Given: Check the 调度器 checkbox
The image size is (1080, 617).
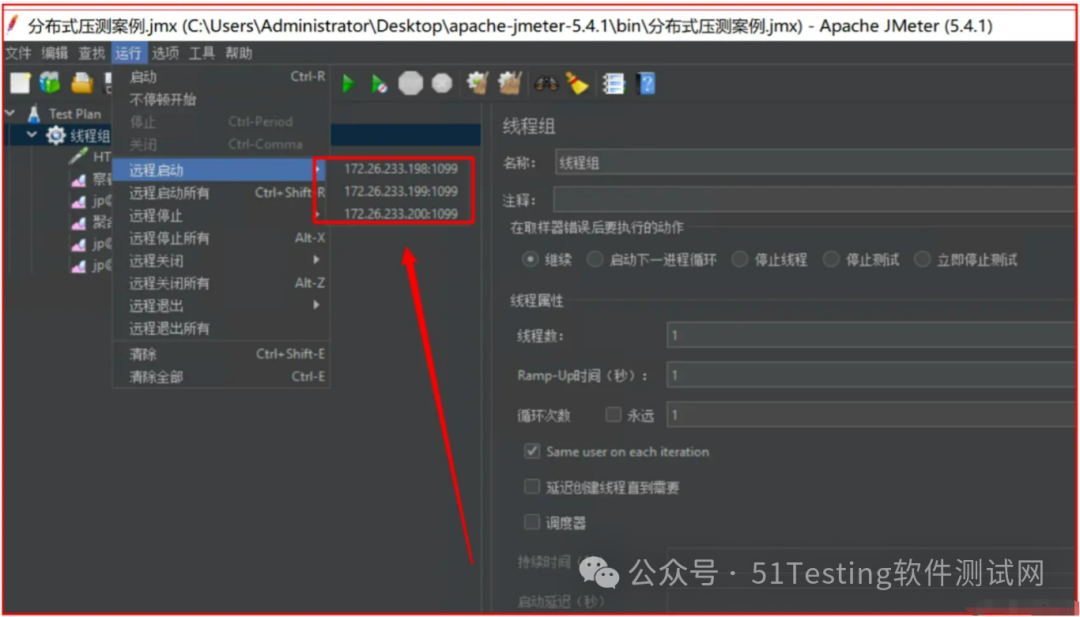Looking at the screenshot, I should [x=532, y=521].
